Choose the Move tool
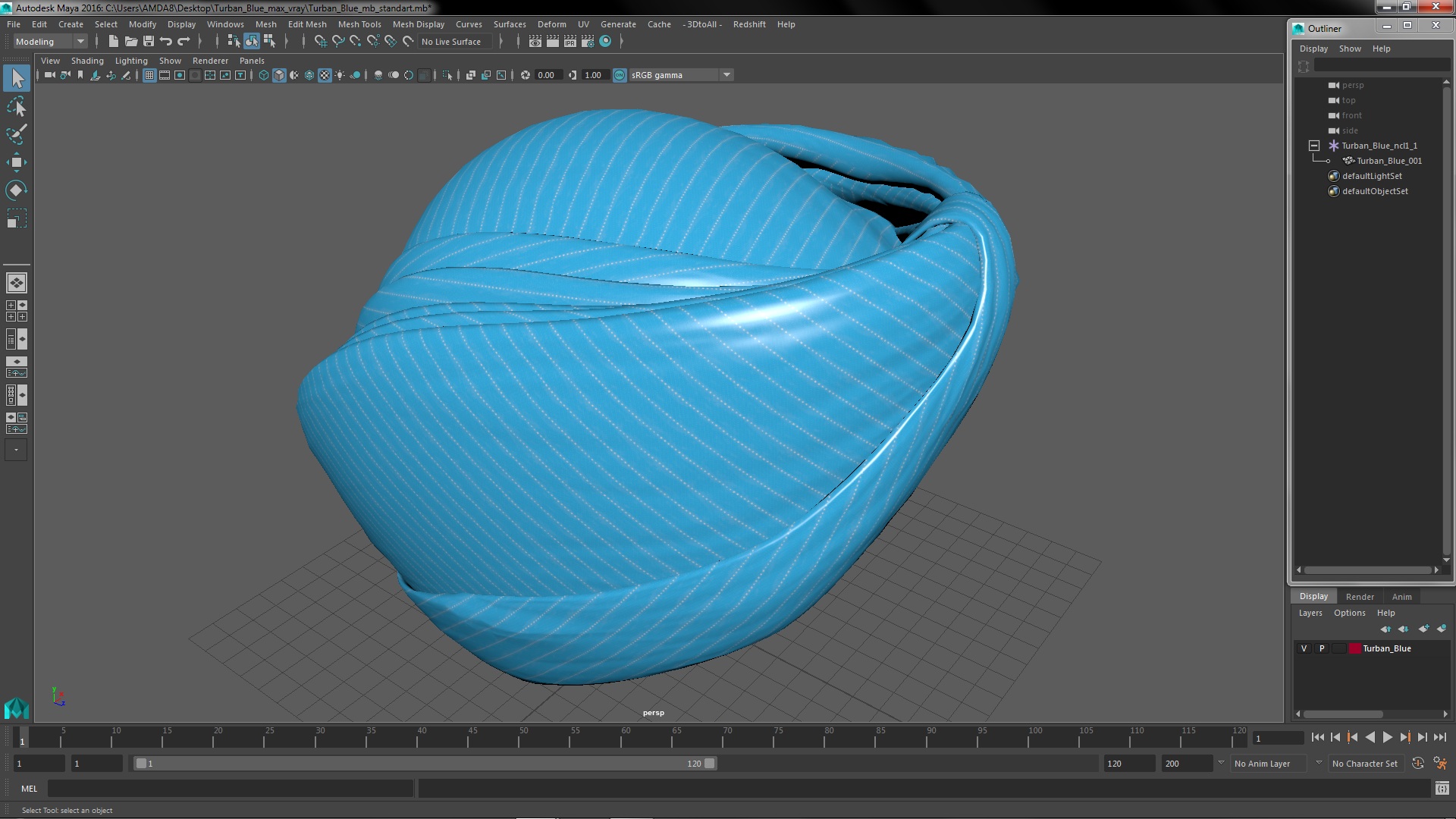1456x819 pixels. pos(17,162)
